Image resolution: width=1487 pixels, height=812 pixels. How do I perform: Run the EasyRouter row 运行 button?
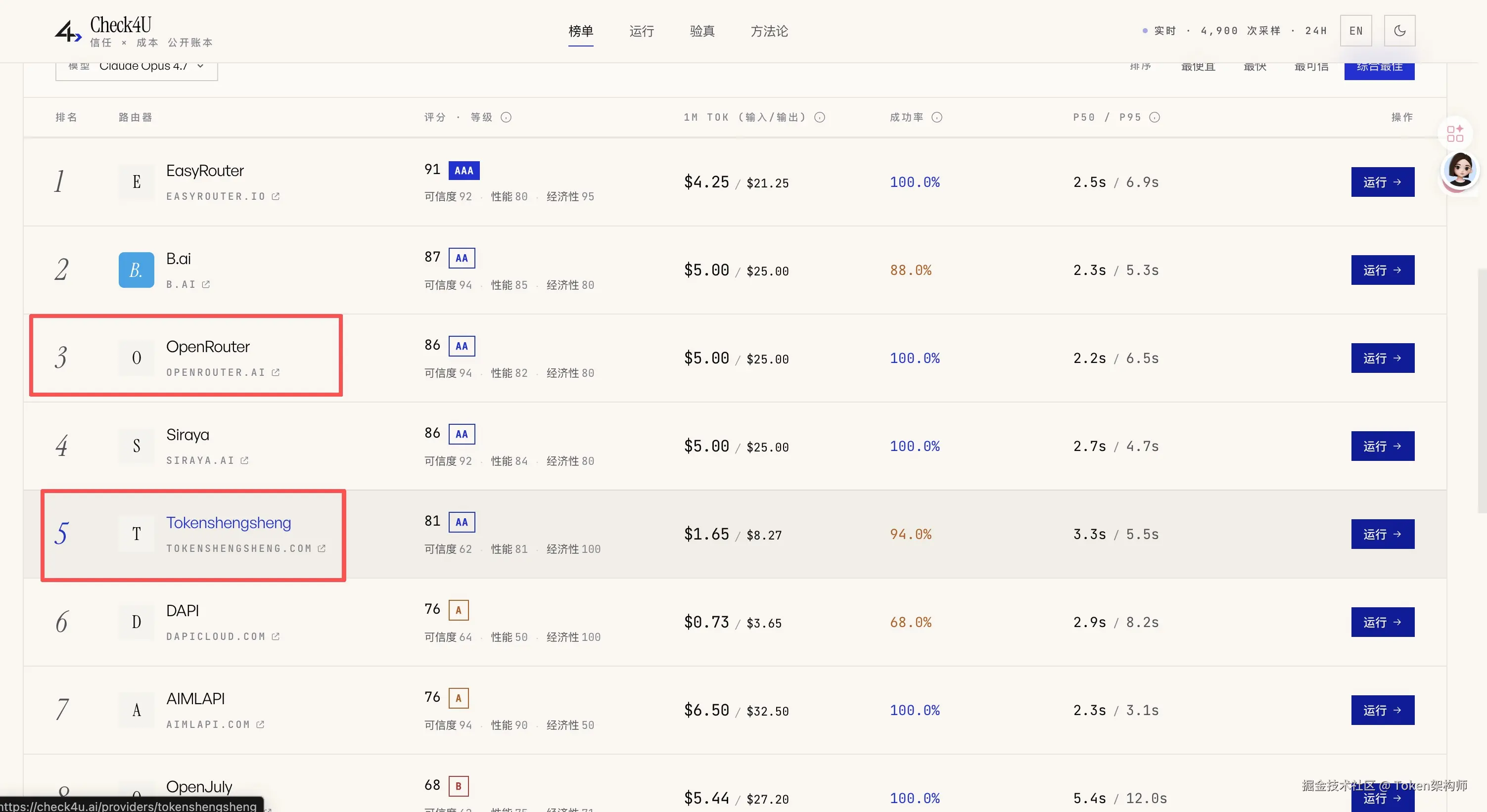[x=1383, y=182]
